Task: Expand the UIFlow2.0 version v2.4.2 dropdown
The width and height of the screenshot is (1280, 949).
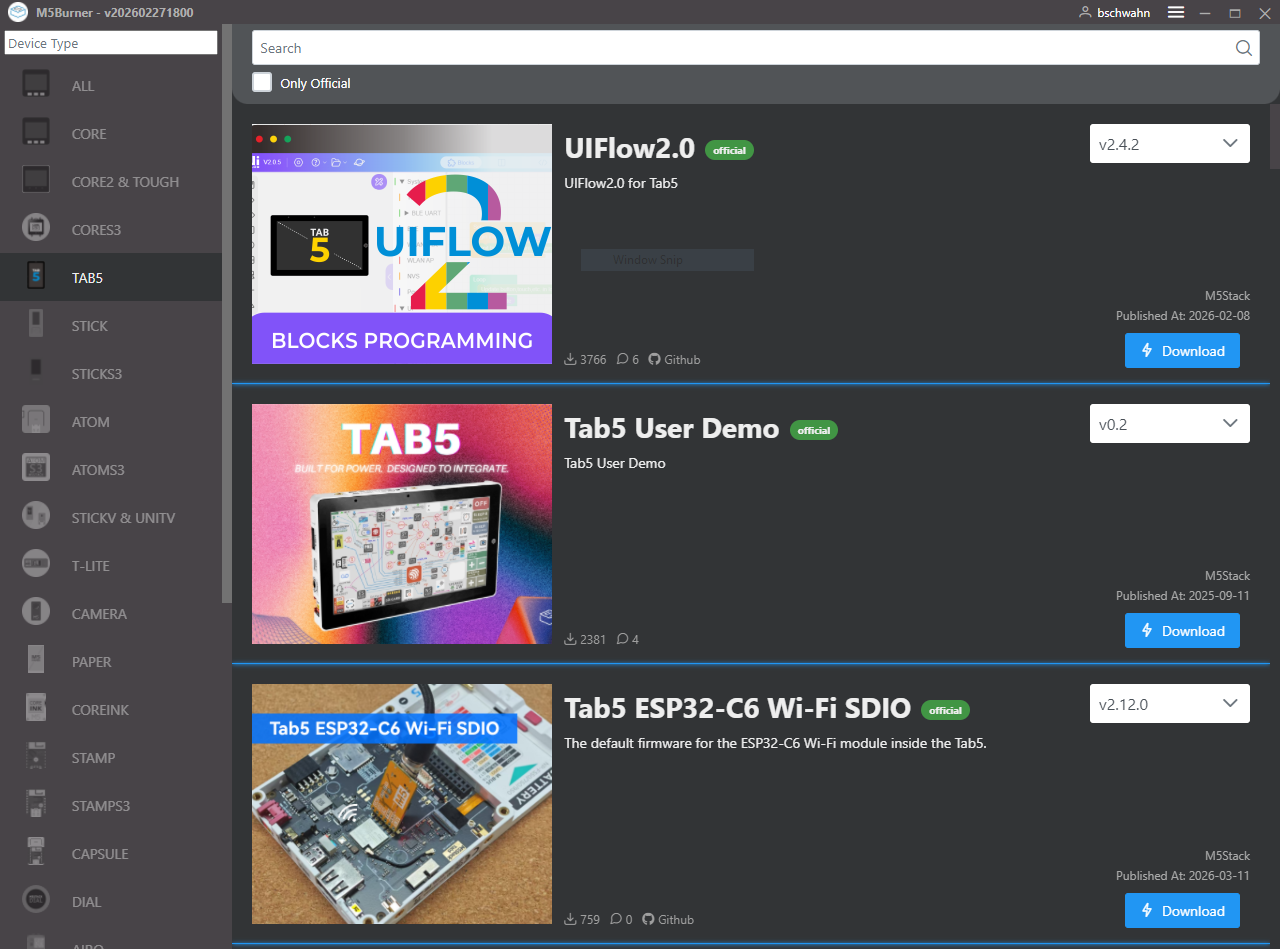Action: click(x=1169, y=144)
